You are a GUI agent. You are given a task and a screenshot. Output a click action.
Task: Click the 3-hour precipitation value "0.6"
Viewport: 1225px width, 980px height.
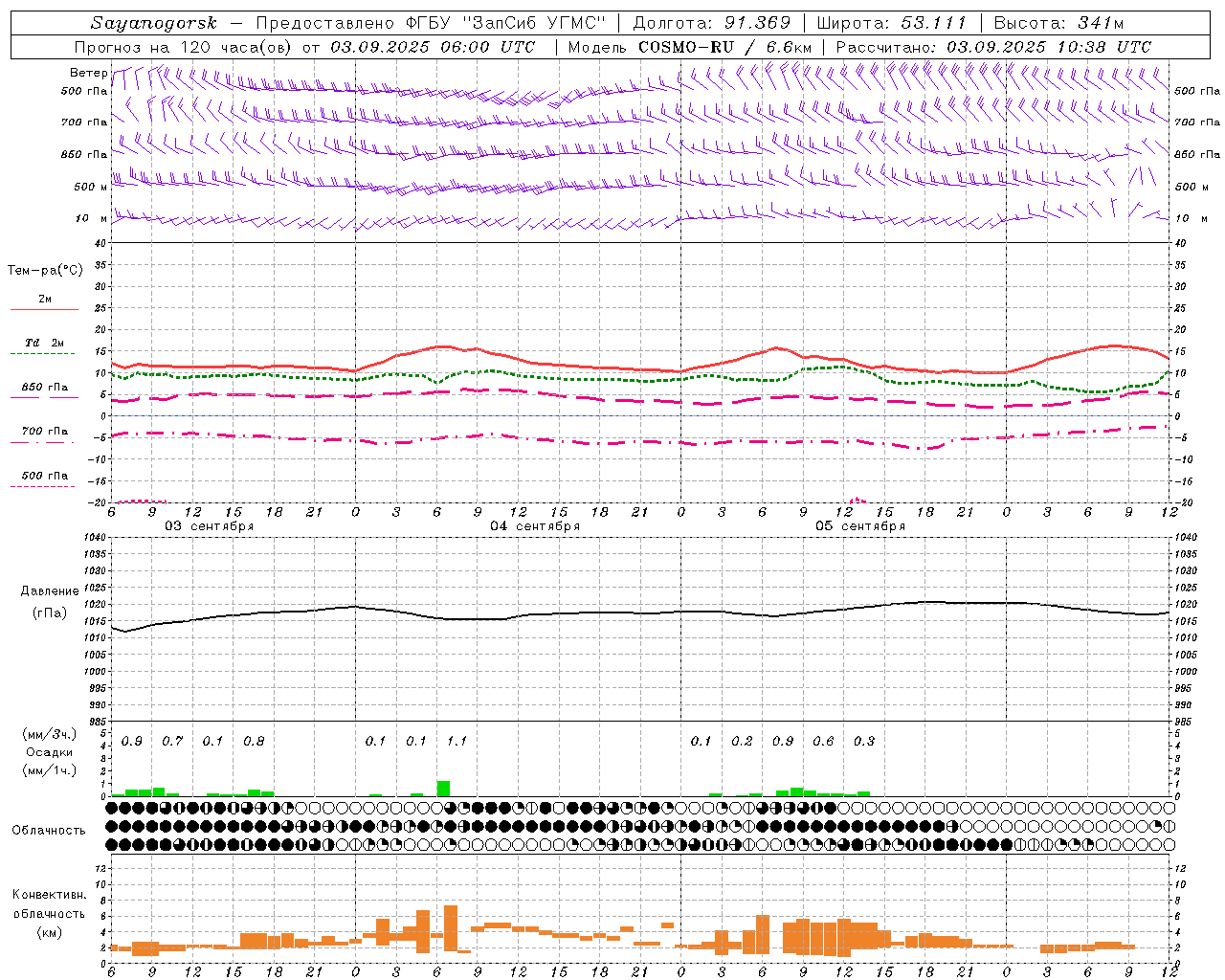tap(823, 742)
